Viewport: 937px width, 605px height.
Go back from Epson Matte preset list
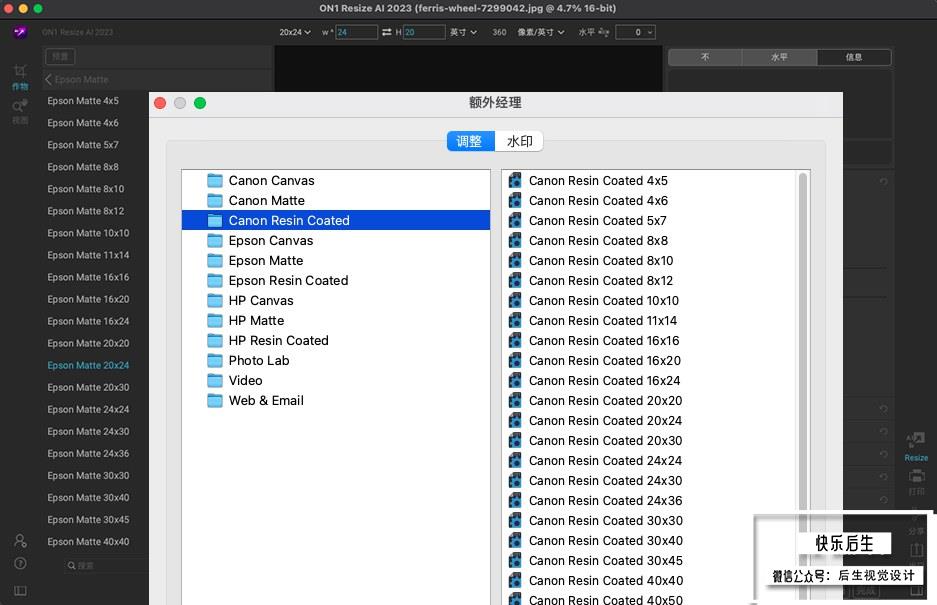click(x=48, y=80)
